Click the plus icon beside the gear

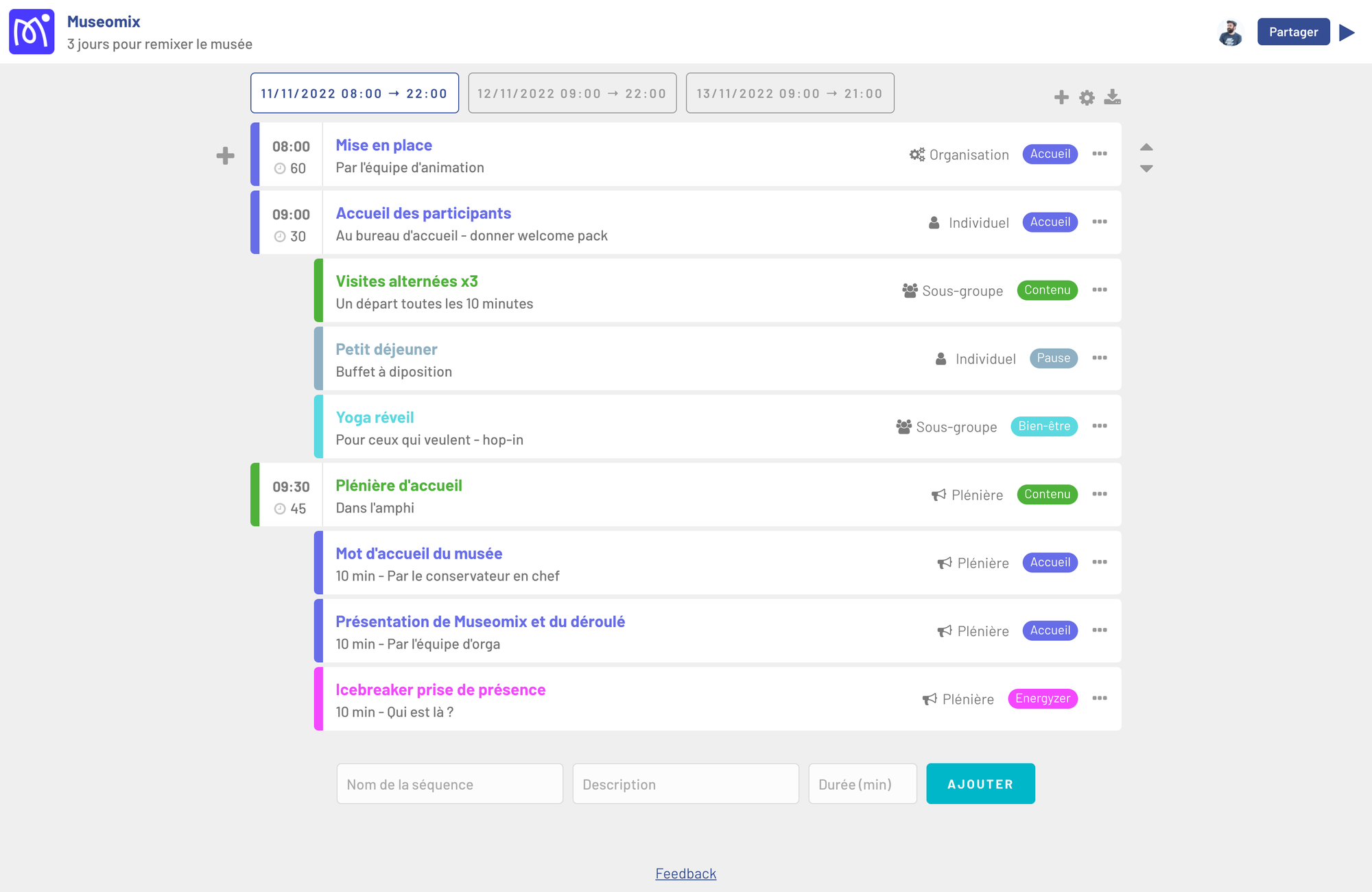click(x=1061, y=97)
